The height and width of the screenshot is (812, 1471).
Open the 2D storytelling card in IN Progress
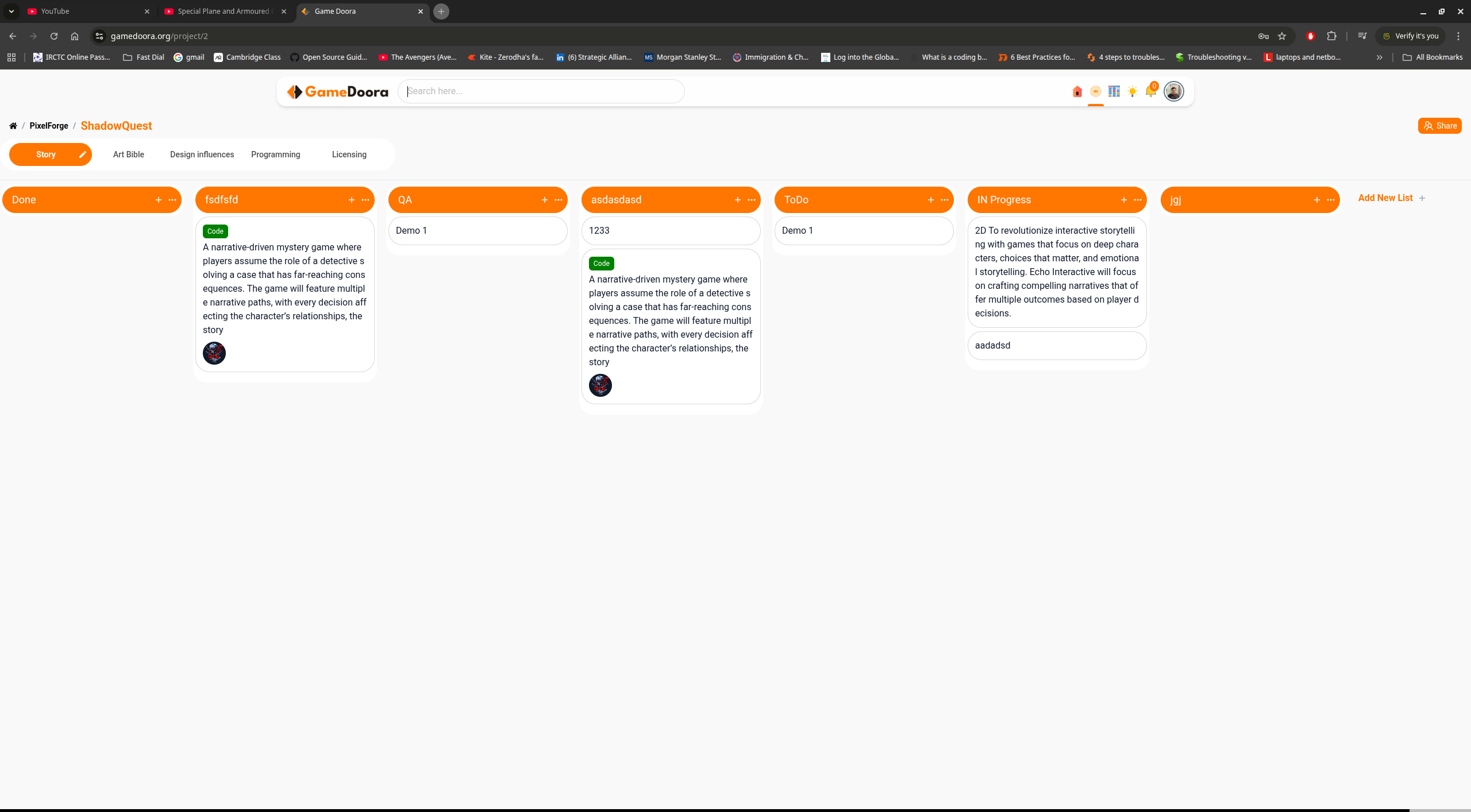[1057, 272]
